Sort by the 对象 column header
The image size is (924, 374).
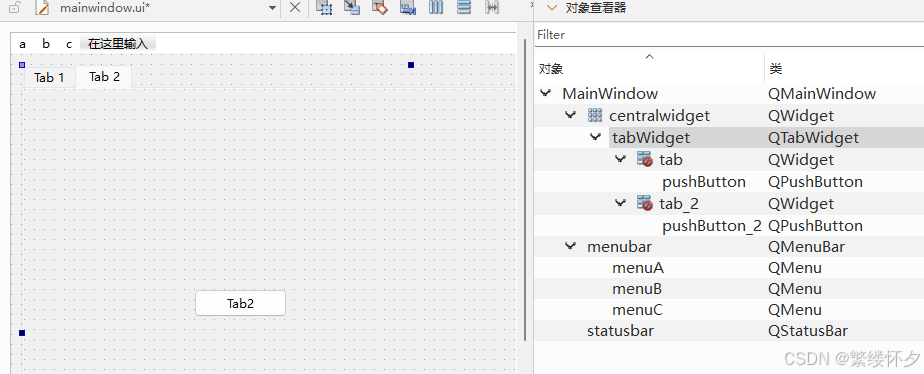point(650,69)
